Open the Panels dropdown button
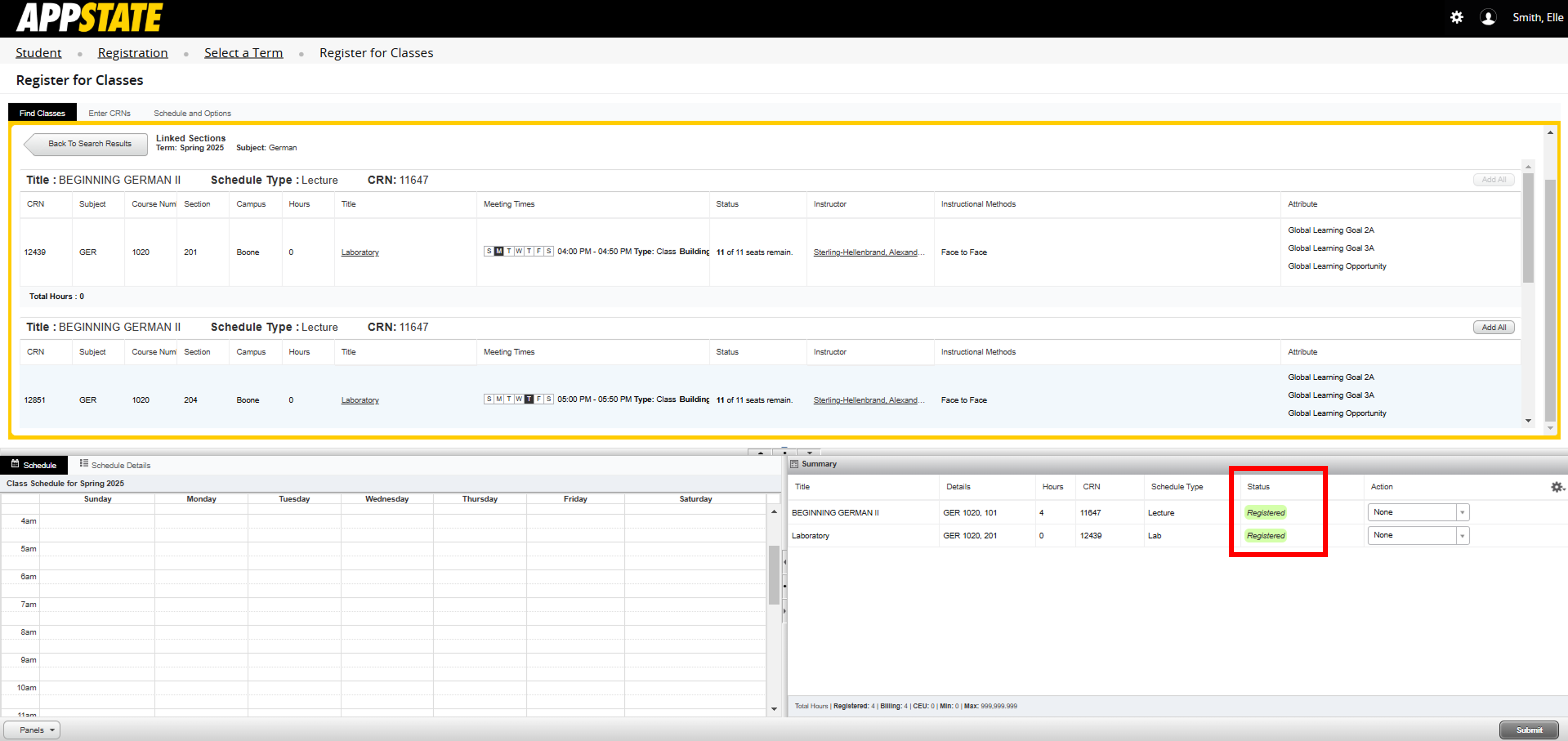Image resolution: width=1568 pixels, height=741 pixels. 32,730
